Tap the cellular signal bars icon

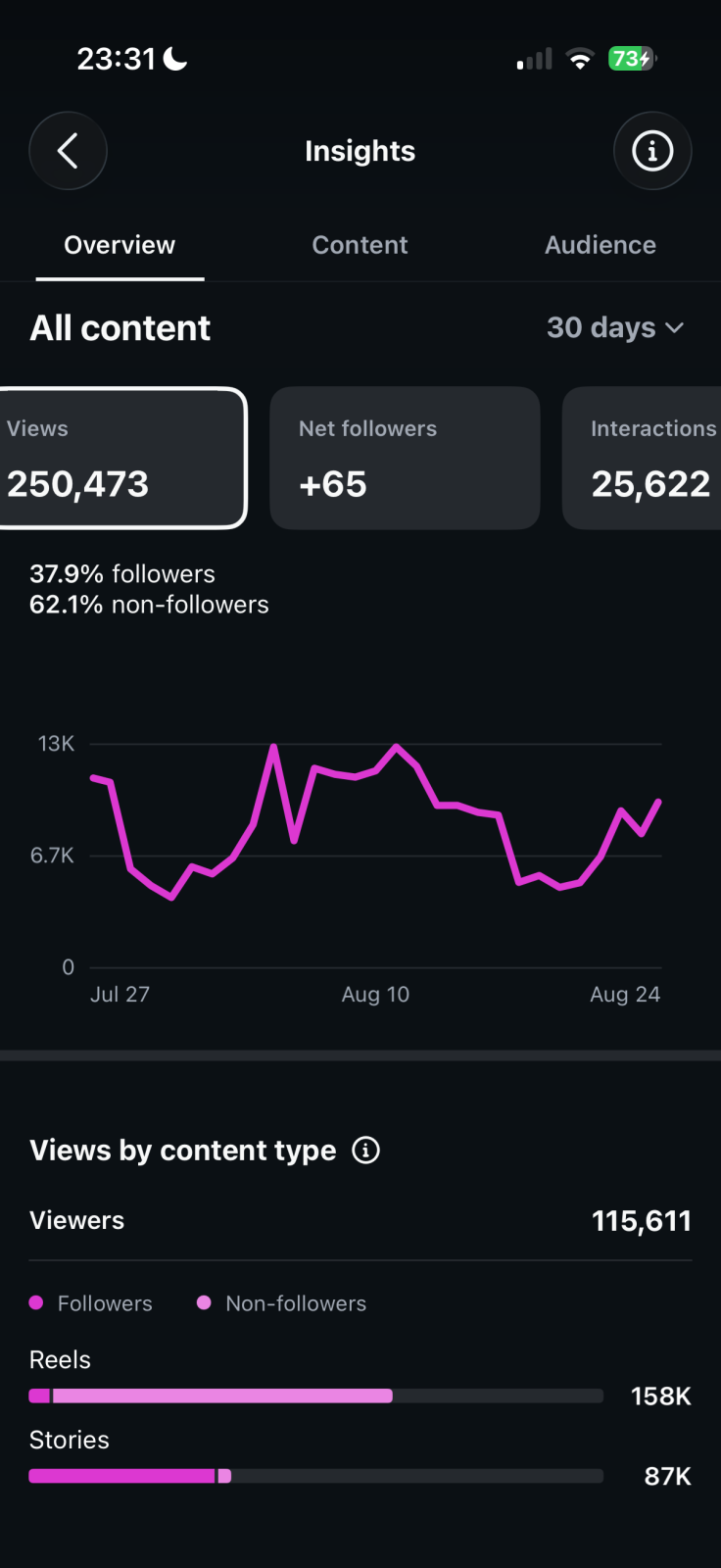point(535,59)
